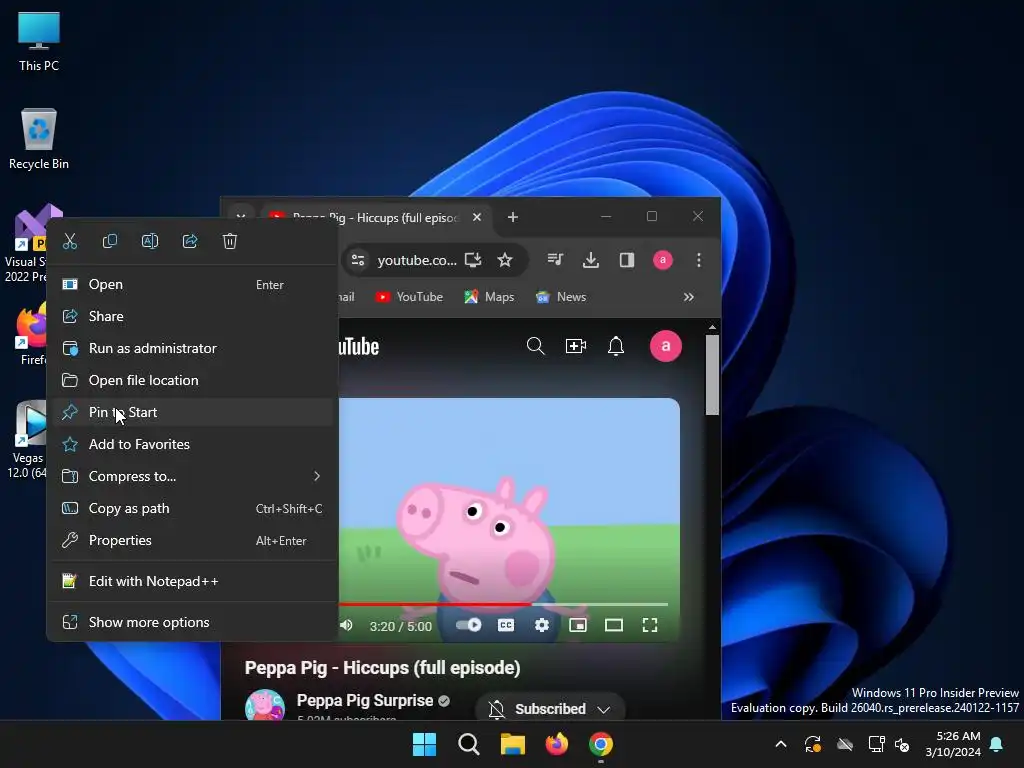Click the Rename icon in context menu
This screenshot has height=768, width=1024.
tap(150, 242)
